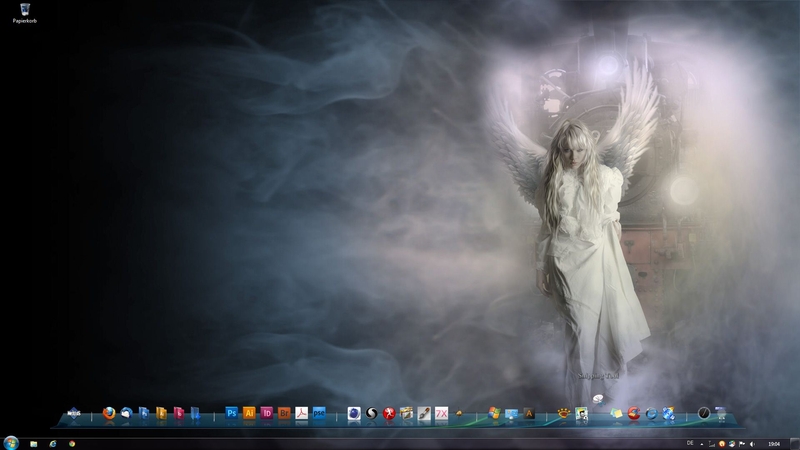Image resolution: width=800 pixels, height=450 pixels.
Task: Launch CCleaner from the dock
Action: 634,413
